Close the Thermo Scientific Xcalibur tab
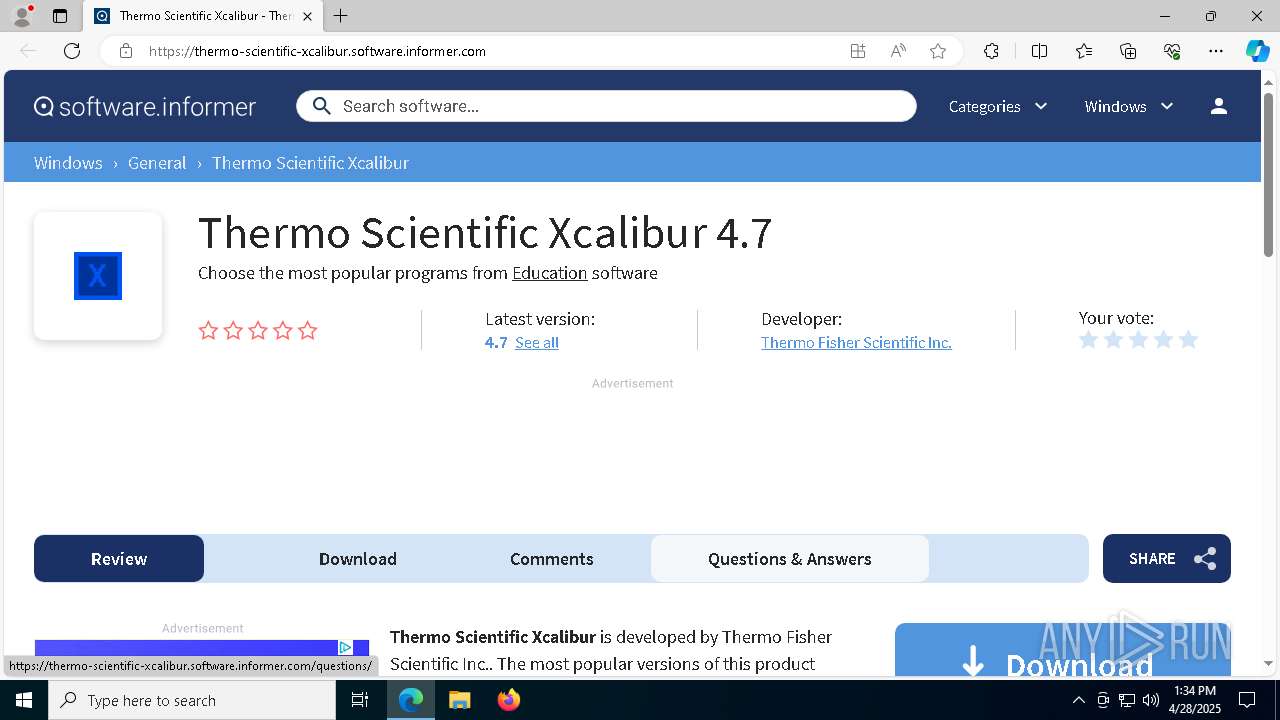The image size is (1280, 720). click(x=308, y=16)
